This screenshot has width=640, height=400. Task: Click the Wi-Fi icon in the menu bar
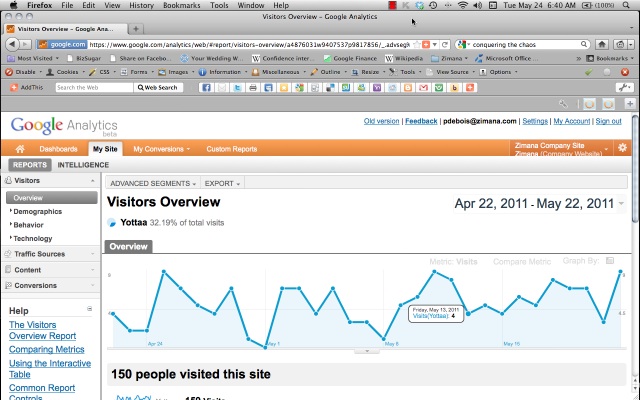[462, 5]
